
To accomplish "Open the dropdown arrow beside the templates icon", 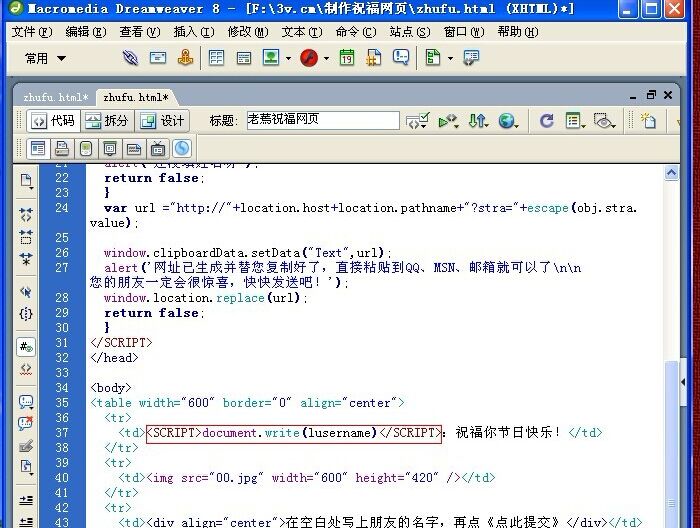I will tap(450, 58).
